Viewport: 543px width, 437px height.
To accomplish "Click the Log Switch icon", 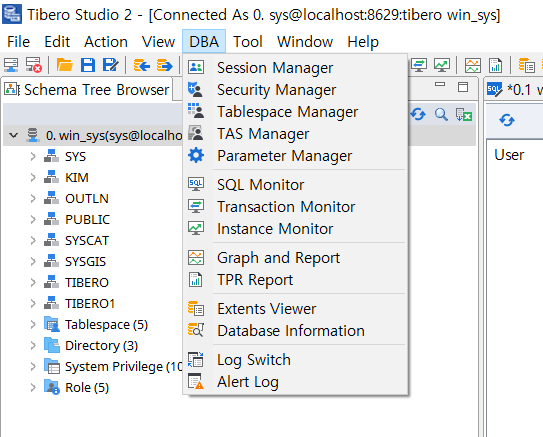I will click(196, 359).
